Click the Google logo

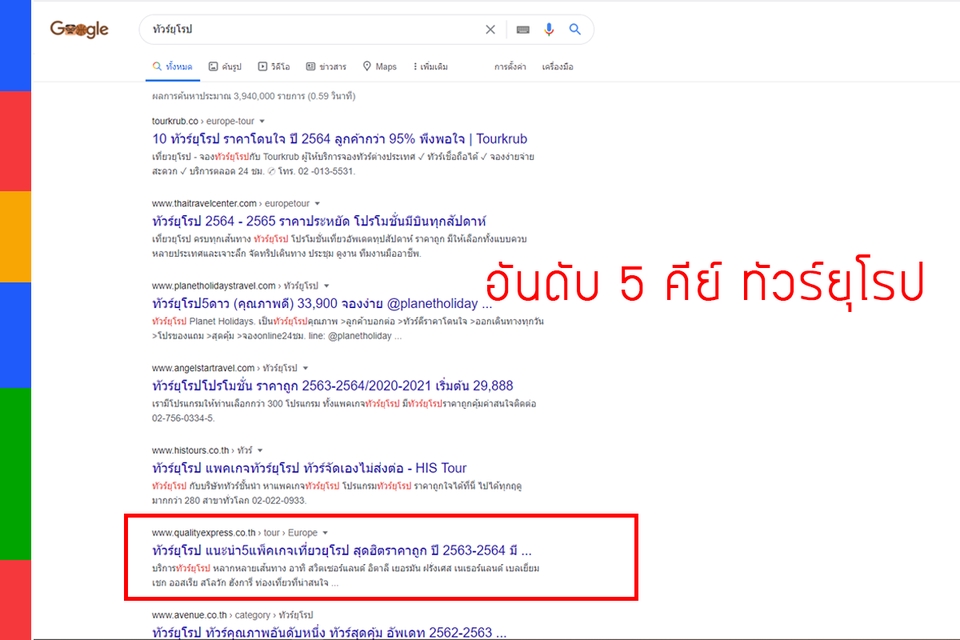point(80,29)
